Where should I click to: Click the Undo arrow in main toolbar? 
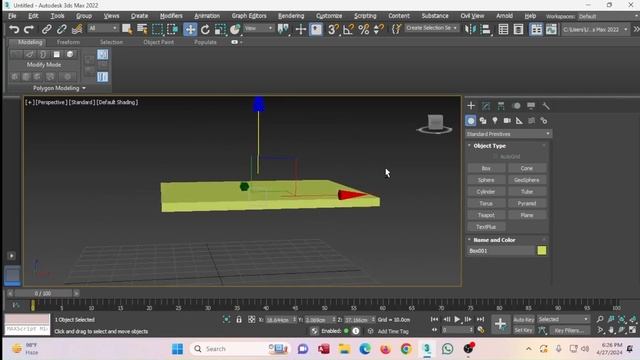pyautogui.click(x=14, y=29)
